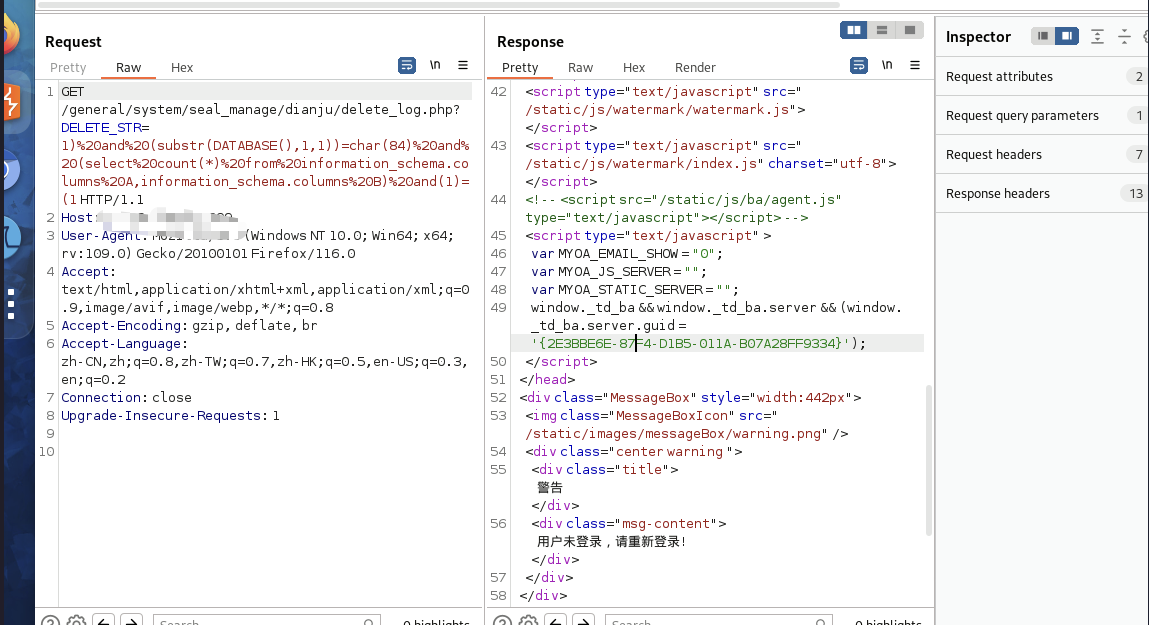This screenshot has height=625, width=1149.
Task: Collapse all Inspector sections
Action: coord(1124,36)
